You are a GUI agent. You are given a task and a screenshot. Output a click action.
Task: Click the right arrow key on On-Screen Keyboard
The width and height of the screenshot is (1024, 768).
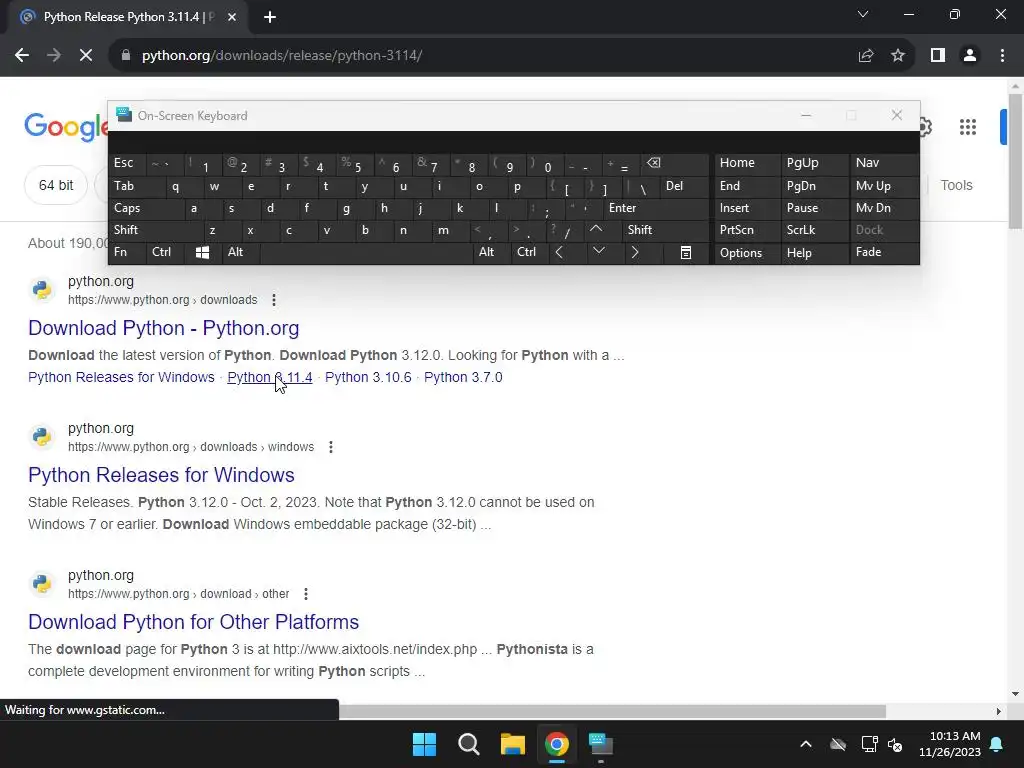[635, 252]
